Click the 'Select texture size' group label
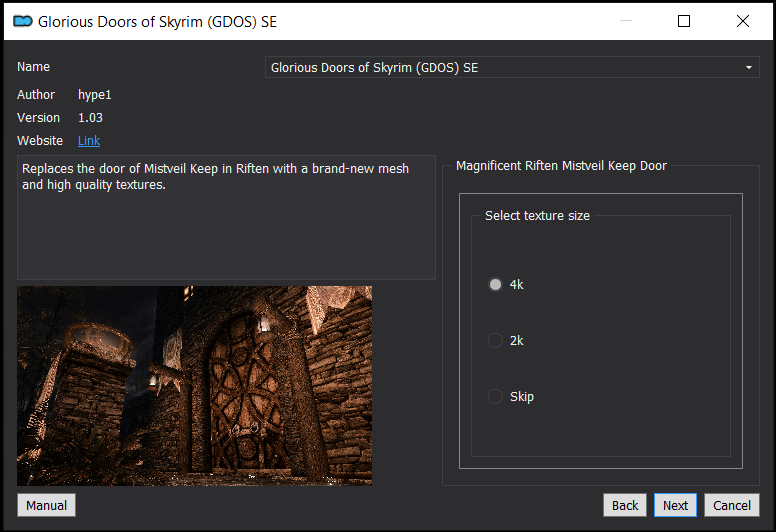The height and width of the screenshot is (532, 776). click(x=537, y=216)
